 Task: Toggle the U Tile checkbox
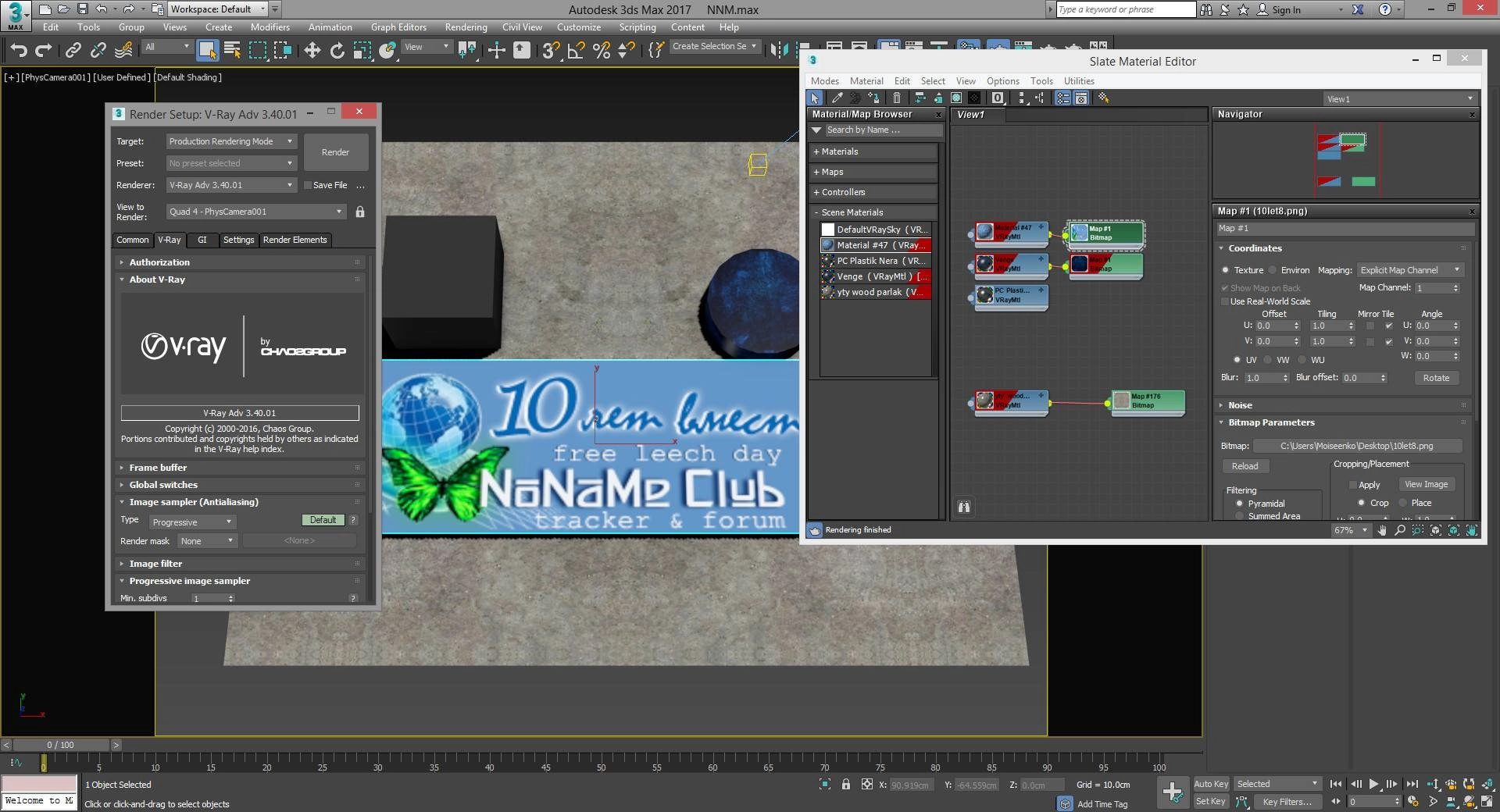[1388, 326]
